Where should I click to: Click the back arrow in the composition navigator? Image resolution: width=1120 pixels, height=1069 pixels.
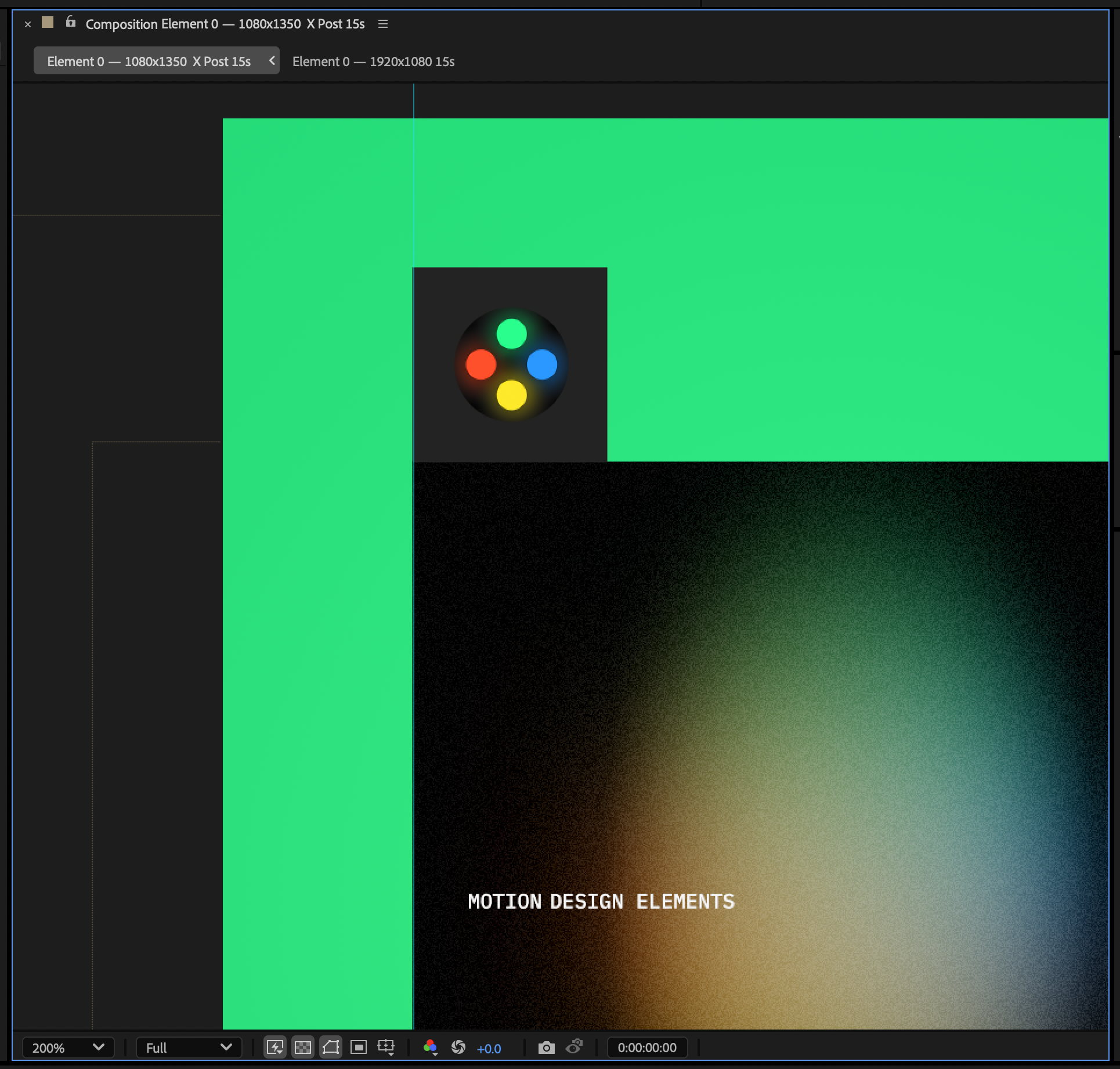coord(270,60)
